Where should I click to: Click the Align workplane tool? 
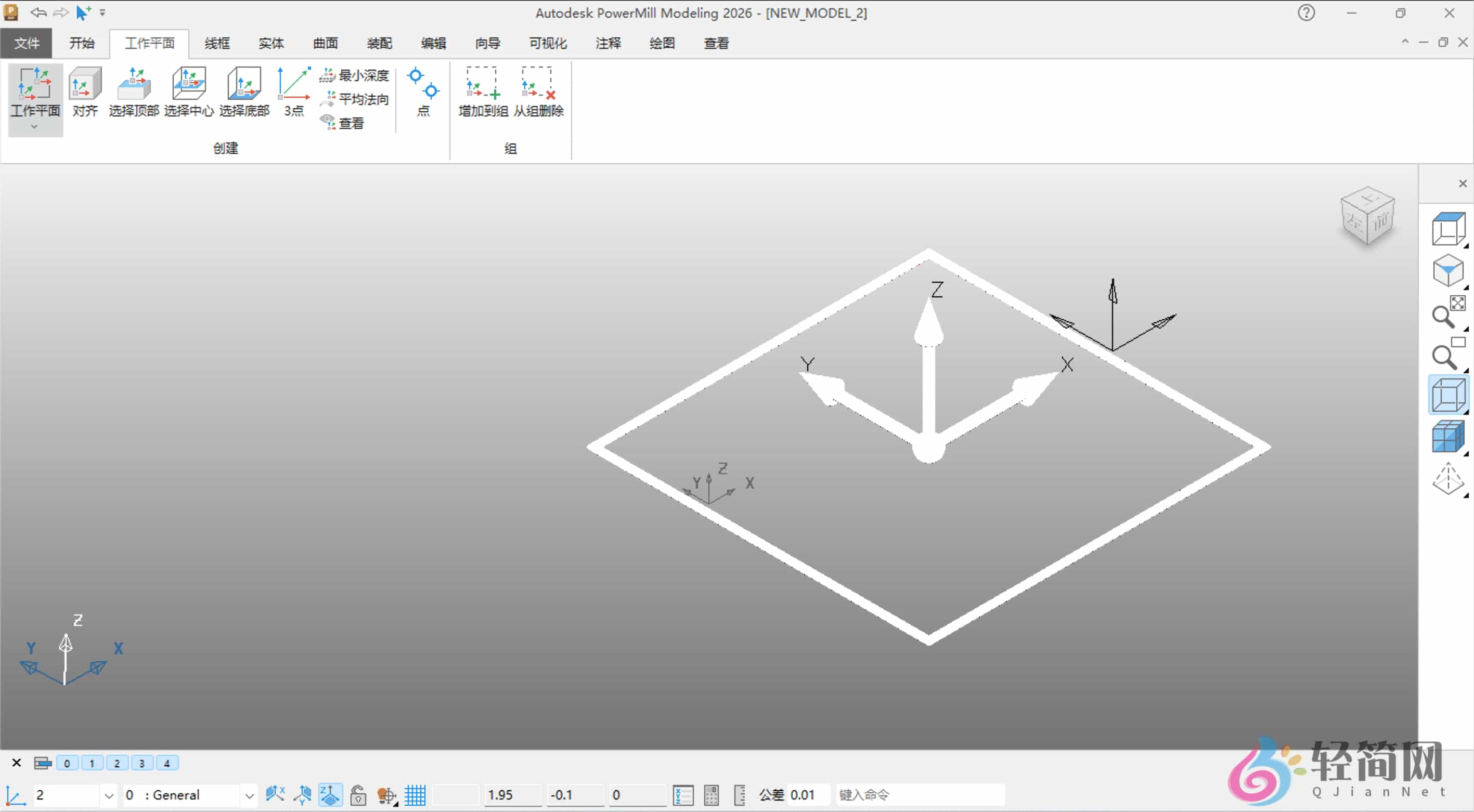[x=85, y=91]
